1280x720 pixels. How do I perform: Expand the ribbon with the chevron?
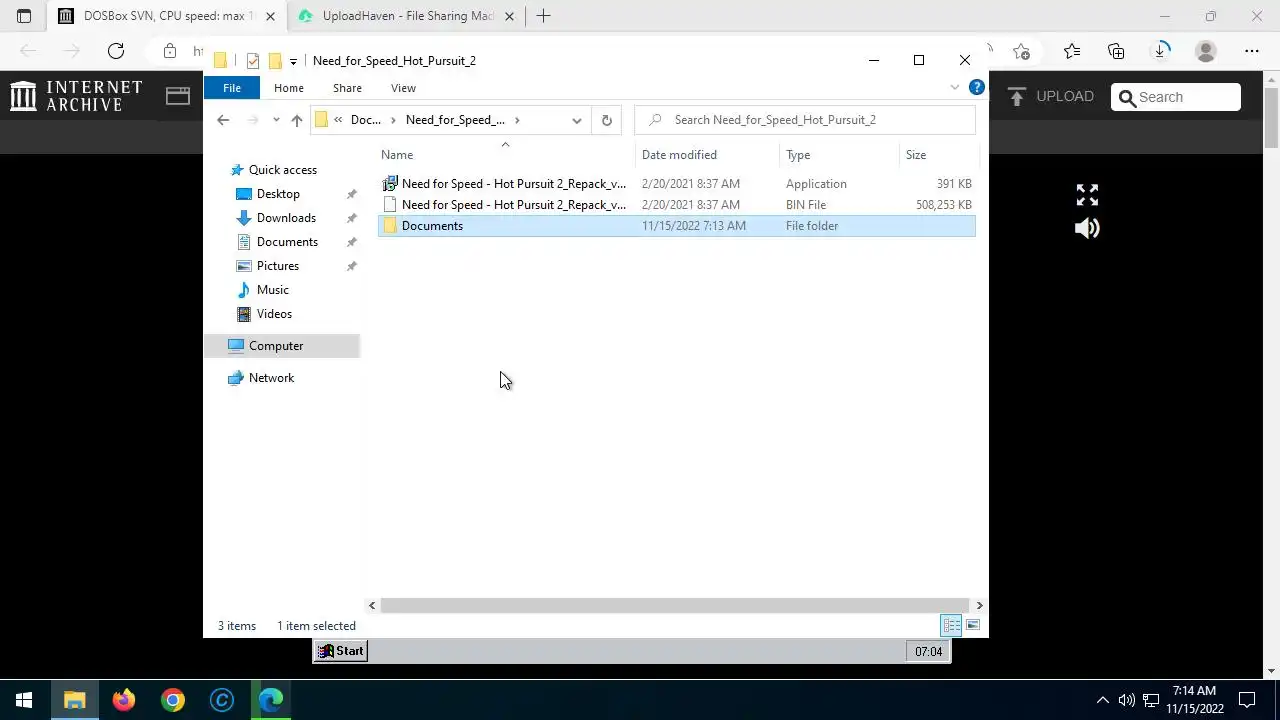[x=954, y=88]
